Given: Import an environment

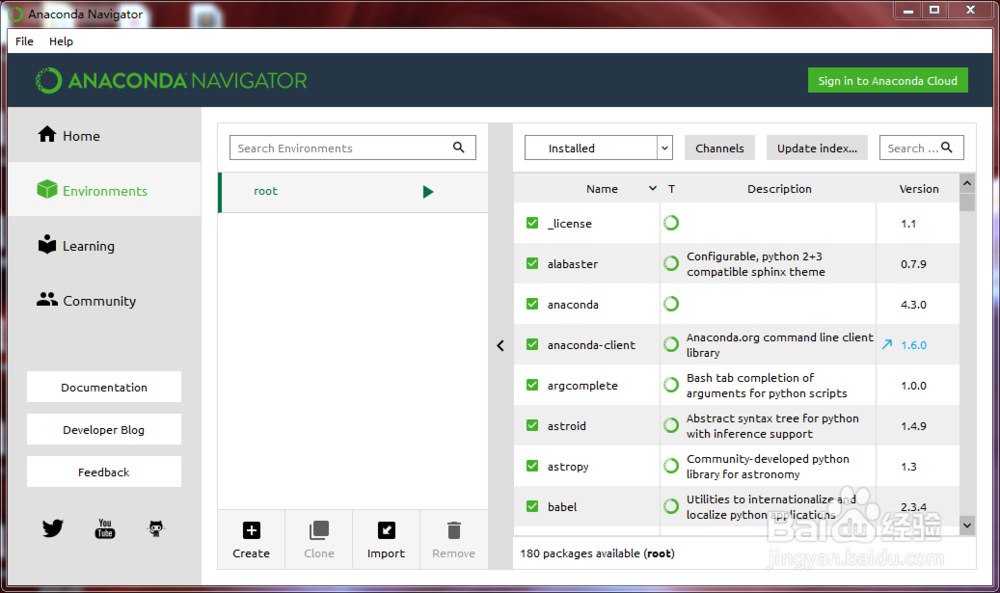Looking at the screenshot, I should pyautogui.click(x=386, y=539).
